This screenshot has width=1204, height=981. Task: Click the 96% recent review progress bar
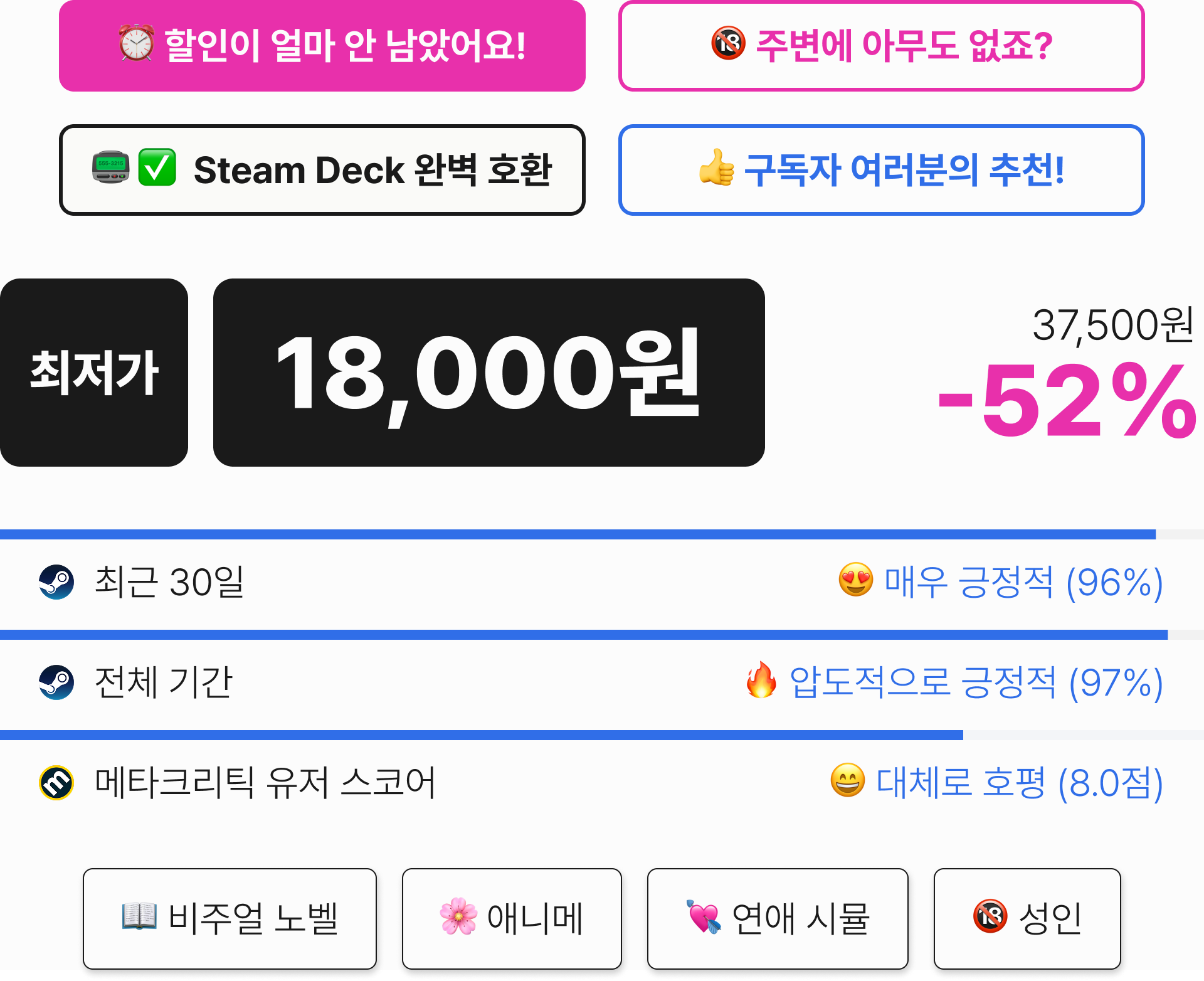tap(602, 534)
